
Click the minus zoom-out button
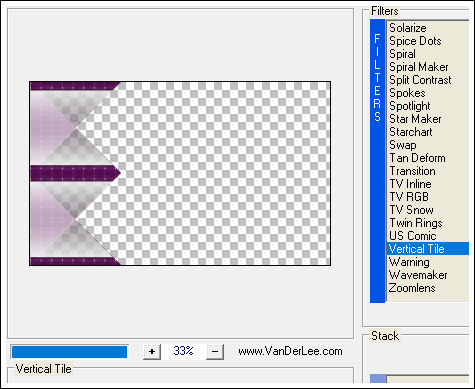(x=215, y=351)
